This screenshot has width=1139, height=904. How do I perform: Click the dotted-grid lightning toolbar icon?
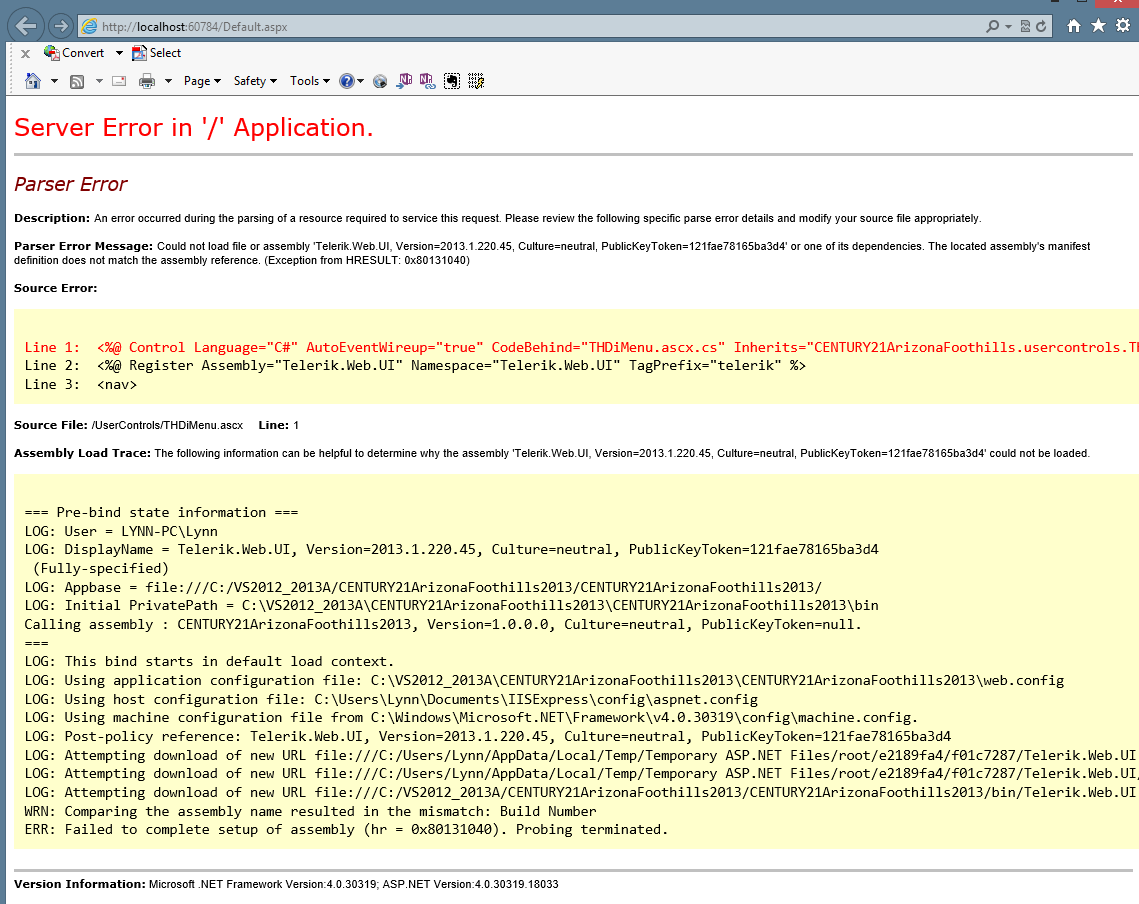(x=476, y=81)
